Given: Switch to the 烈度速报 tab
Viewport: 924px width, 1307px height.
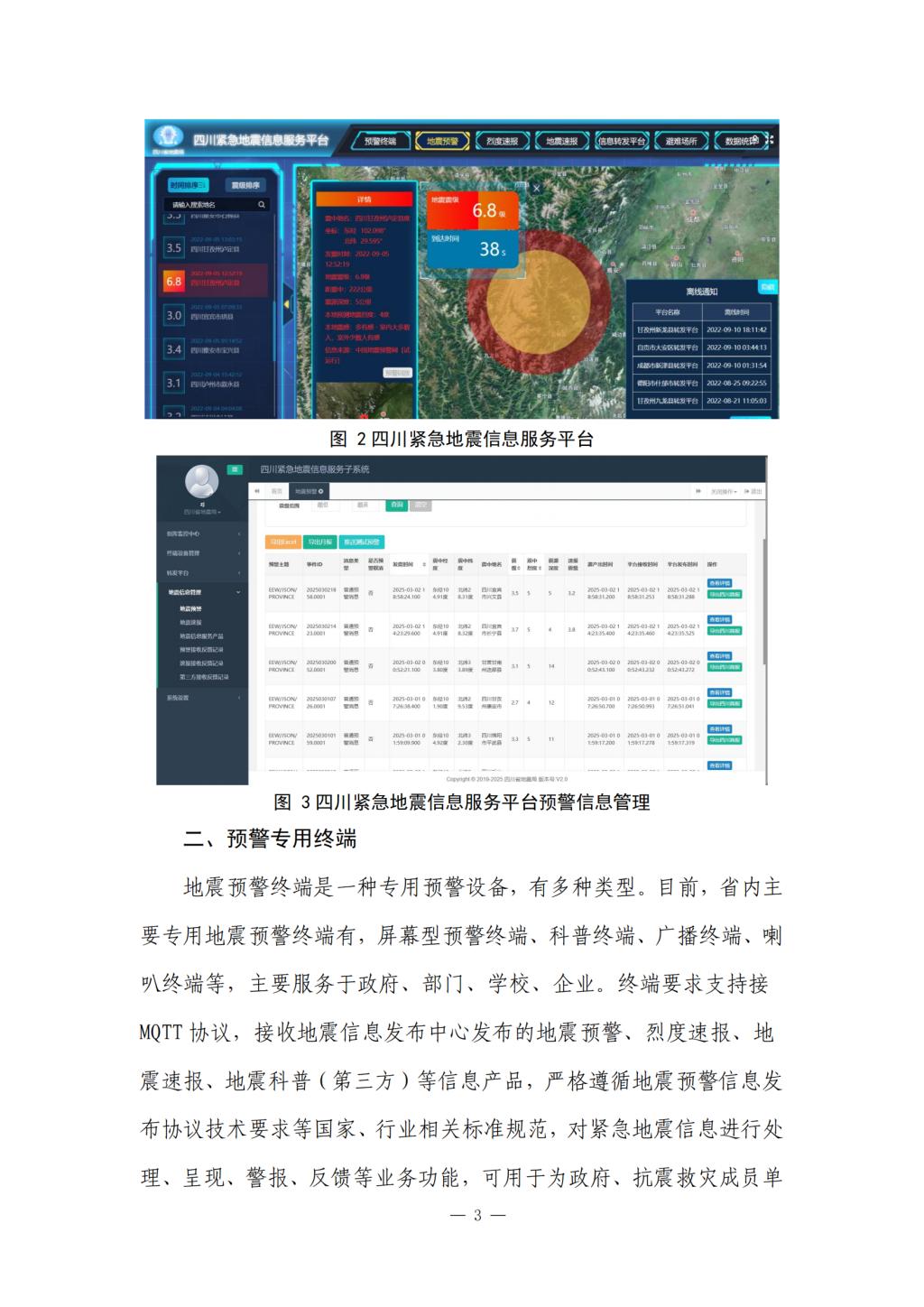Looking at the screenshot, I should (x=502, y=141).
